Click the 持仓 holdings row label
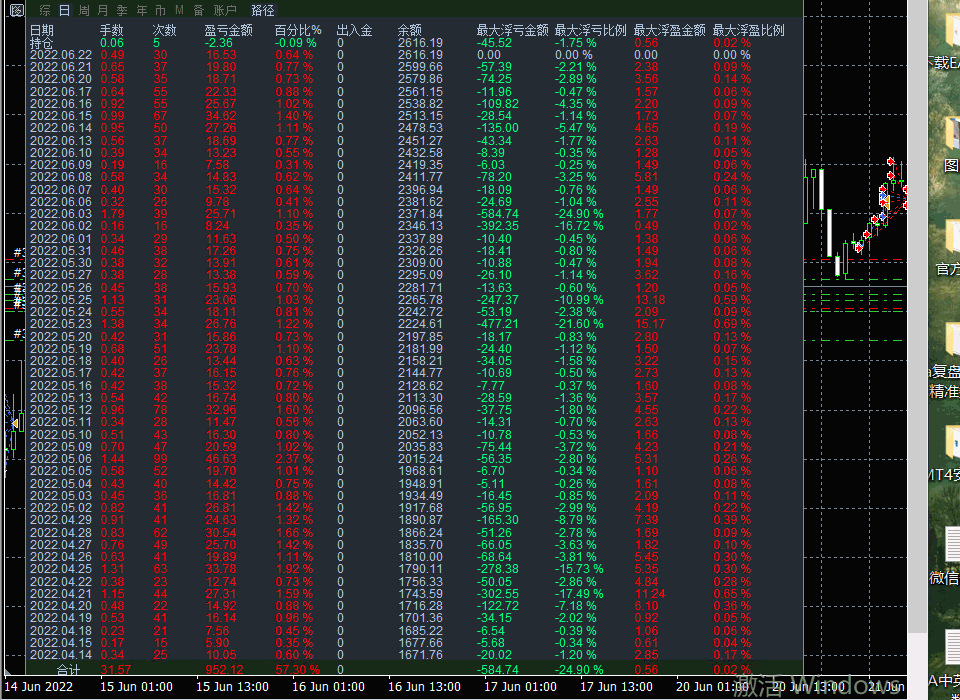Viewport: 960px width, 700px height. click(42, 43)
